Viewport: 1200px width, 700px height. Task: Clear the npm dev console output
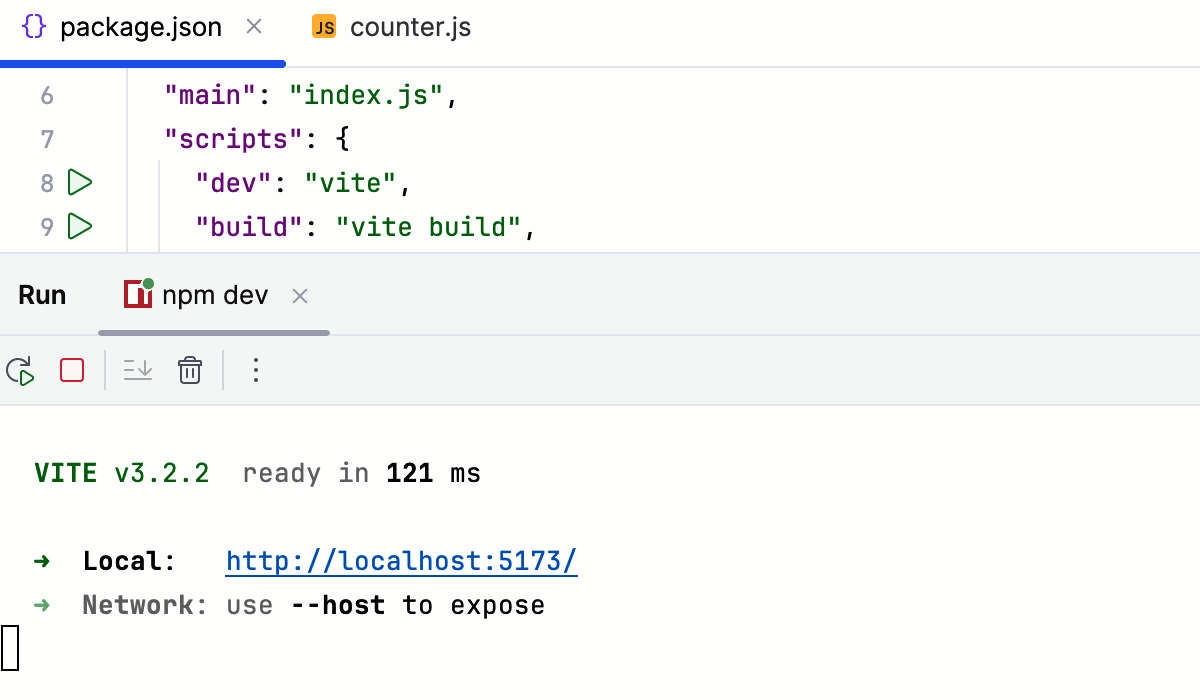point(190,370)
